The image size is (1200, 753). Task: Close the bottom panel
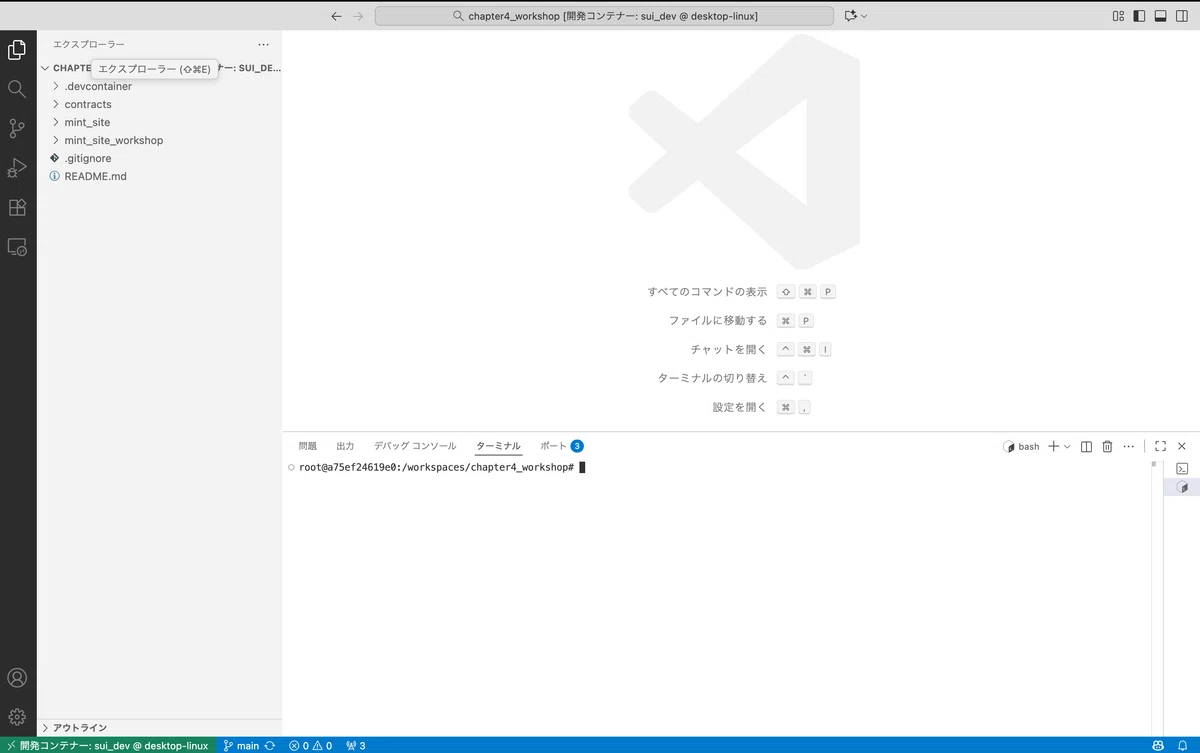click(x=1182, y=447)
